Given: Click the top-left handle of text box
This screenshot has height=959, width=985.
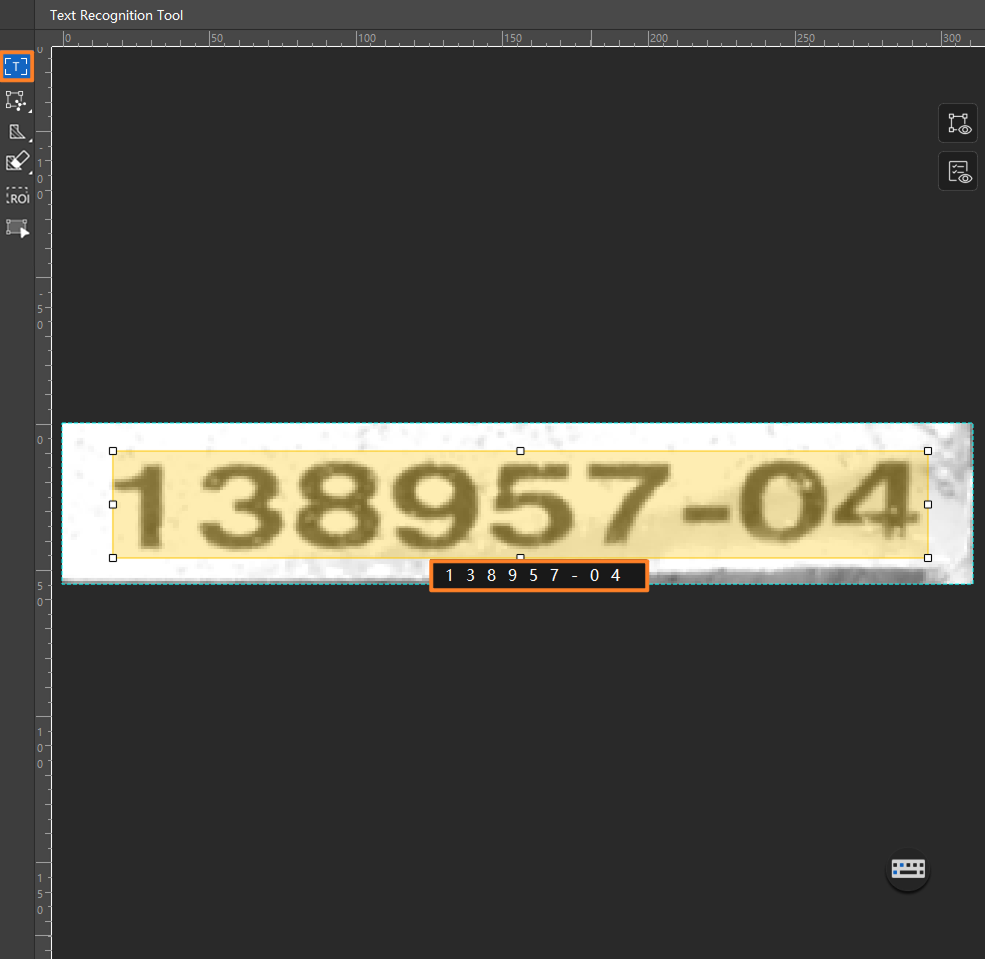Looking at the screenshot, I should pos(113,451).
